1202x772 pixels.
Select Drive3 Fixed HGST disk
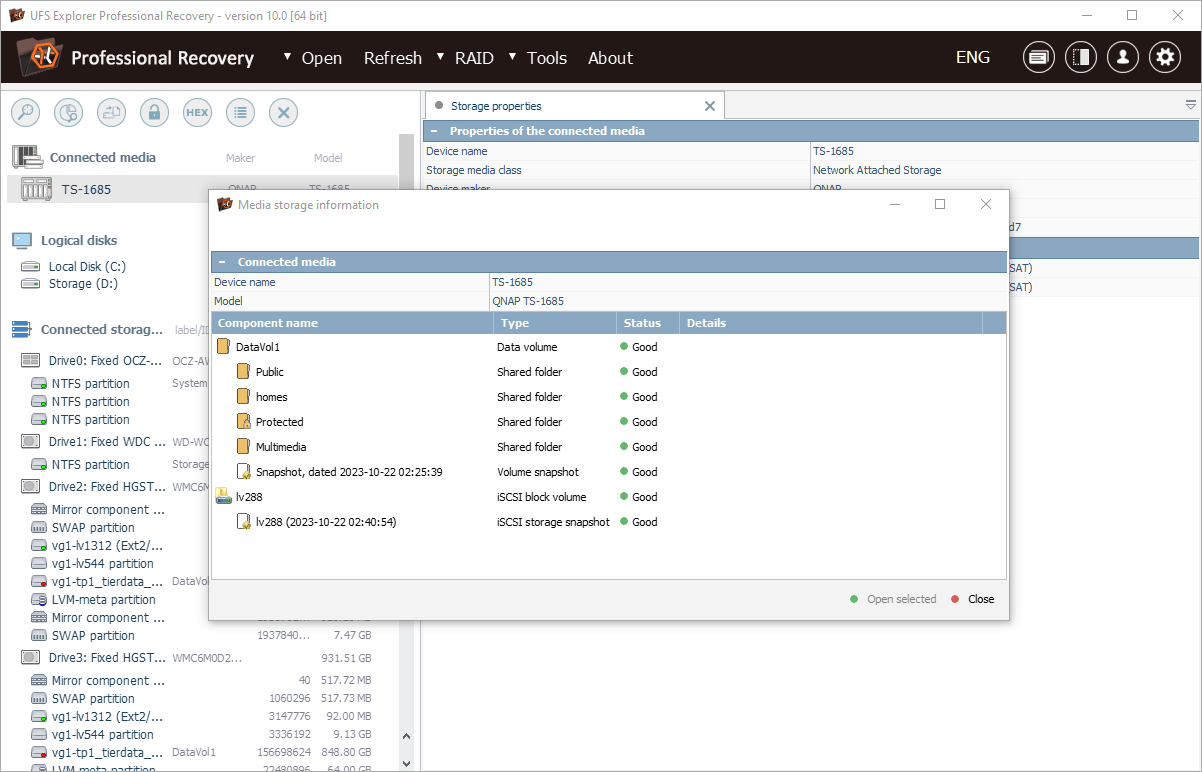coord(107,658)
